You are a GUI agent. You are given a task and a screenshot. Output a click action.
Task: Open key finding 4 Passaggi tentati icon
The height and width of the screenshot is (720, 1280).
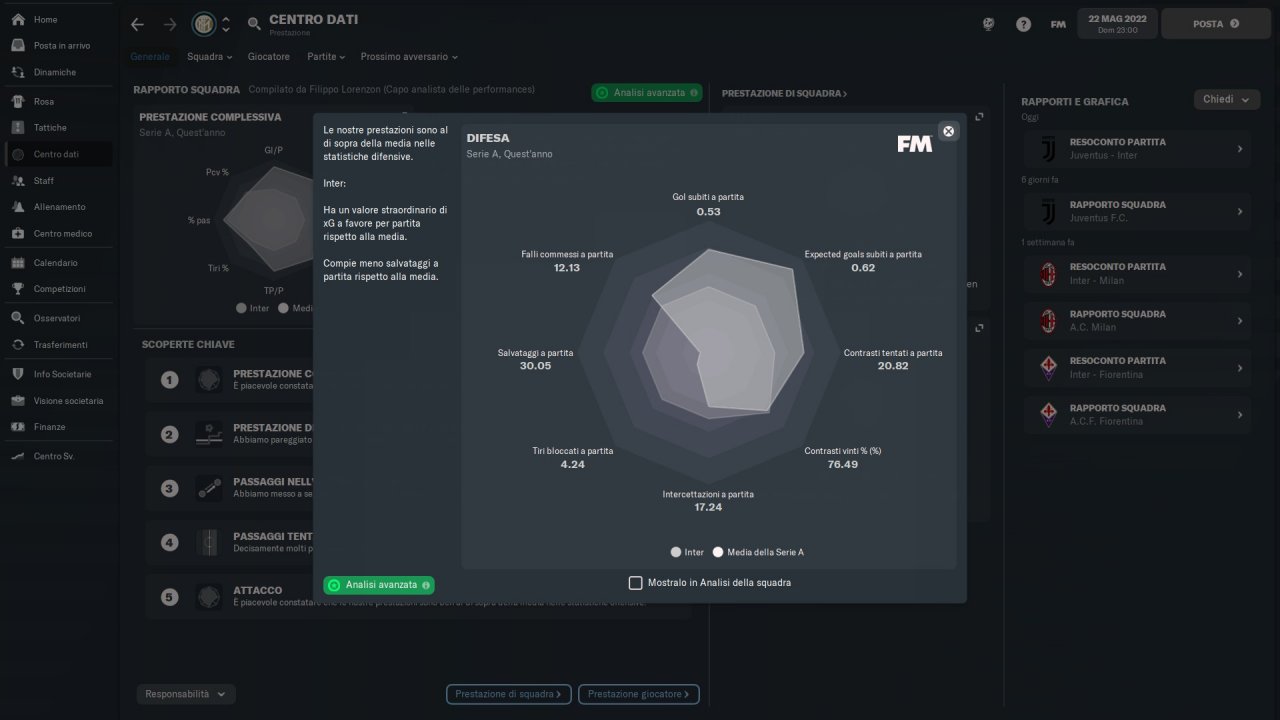click(209, 543)
